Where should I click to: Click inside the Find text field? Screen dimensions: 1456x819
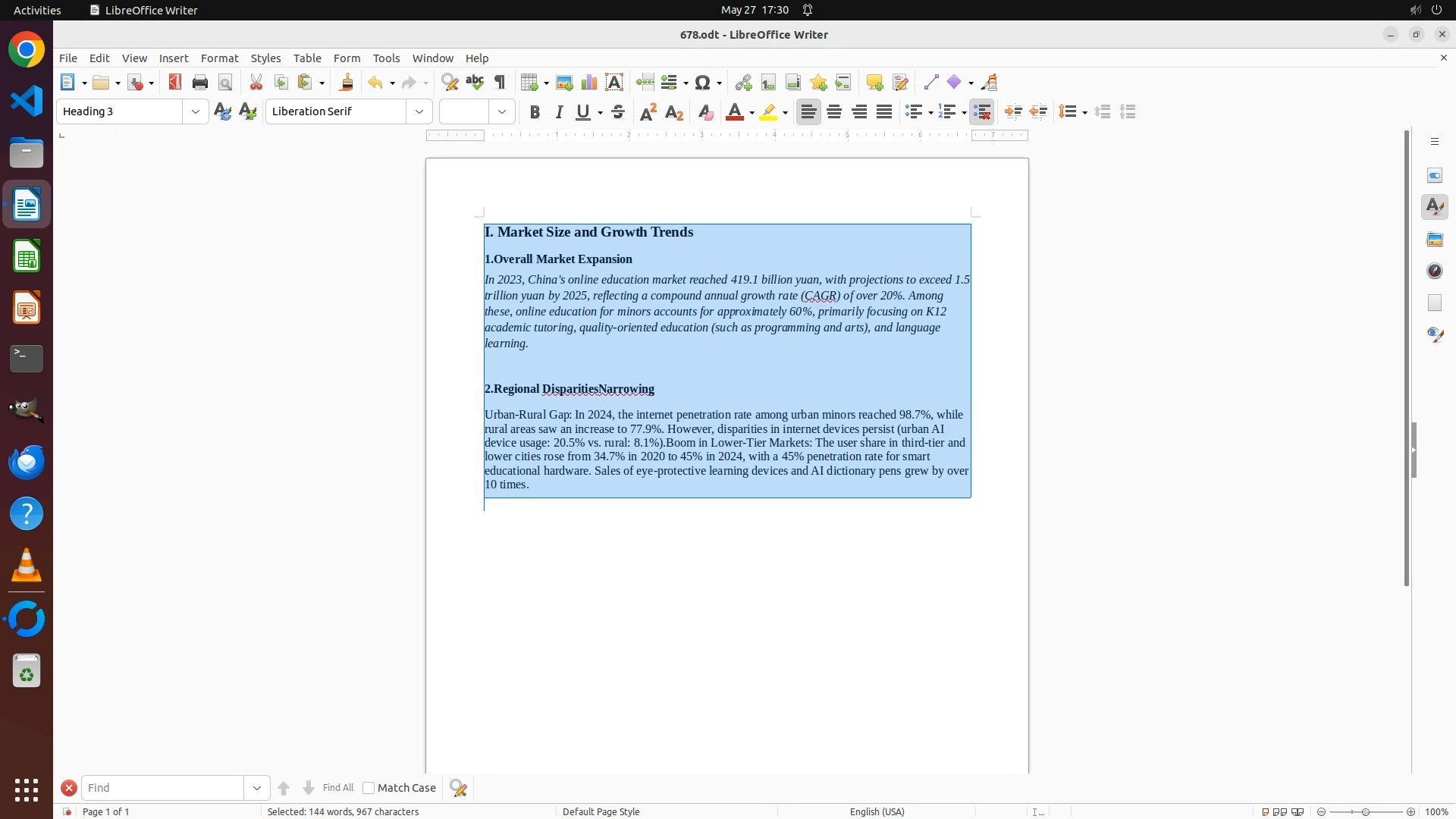point(163,788)
